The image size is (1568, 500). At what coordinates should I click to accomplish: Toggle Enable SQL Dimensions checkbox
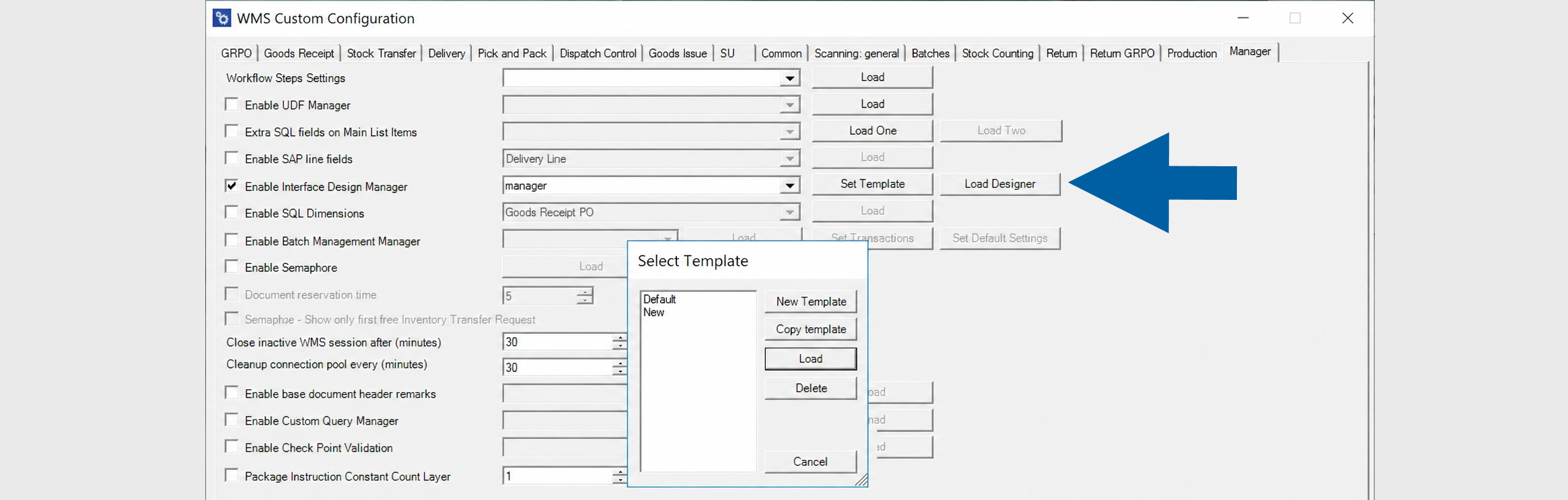click(x=231, y=213)
